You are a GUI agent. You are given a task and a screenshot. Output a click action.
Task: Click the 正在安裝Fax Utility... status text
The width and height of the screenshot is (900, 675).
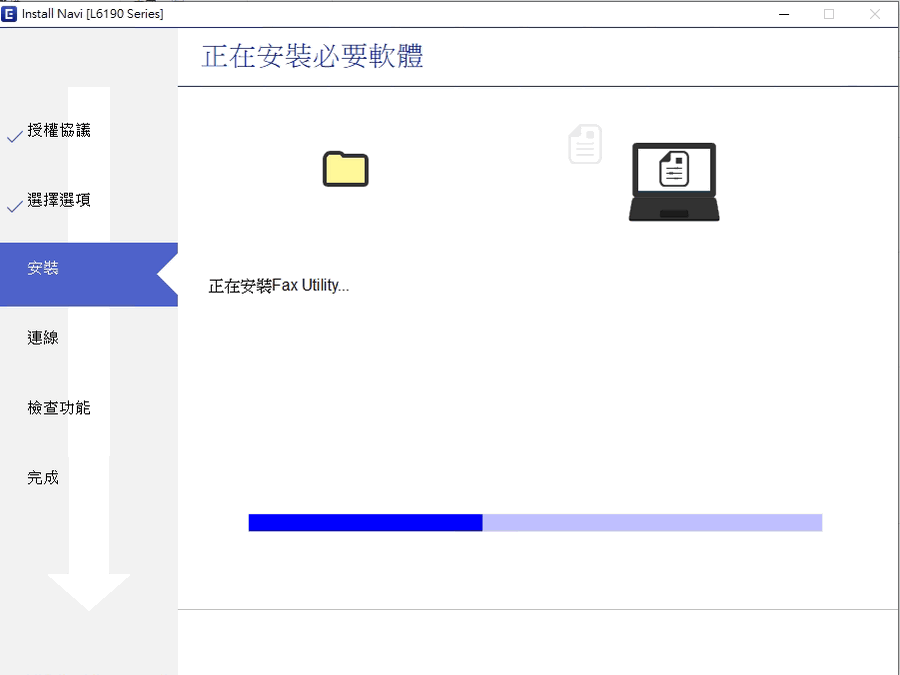click(x=279, y=286)
